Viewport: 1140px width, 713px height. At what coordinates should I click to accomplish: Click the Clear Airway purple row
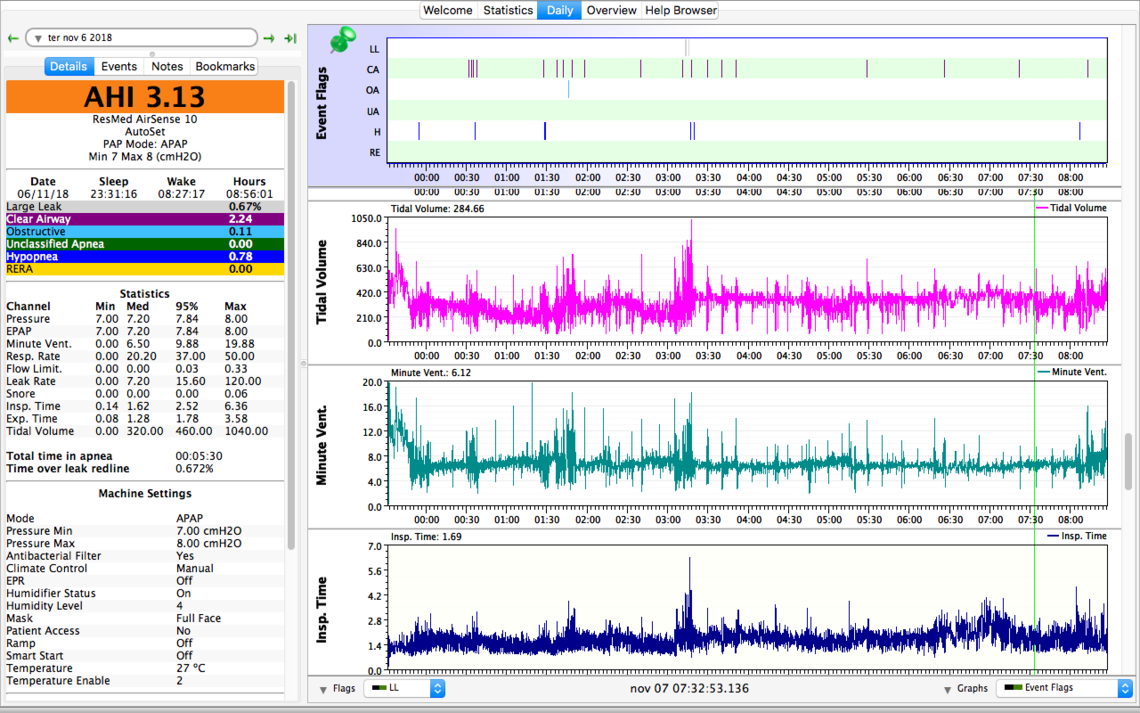[x=145, y=219]
